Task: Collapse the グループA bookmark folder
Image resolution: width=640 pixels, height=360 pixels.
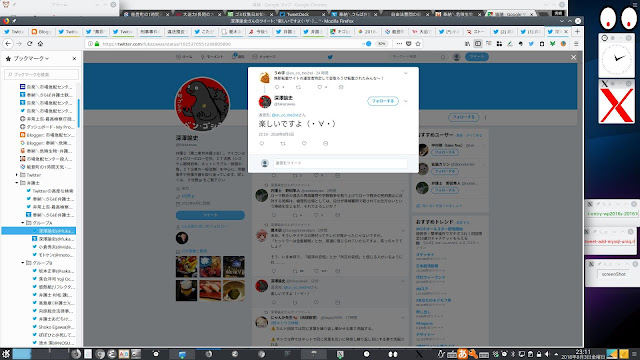Action: [x=23, y=223]
